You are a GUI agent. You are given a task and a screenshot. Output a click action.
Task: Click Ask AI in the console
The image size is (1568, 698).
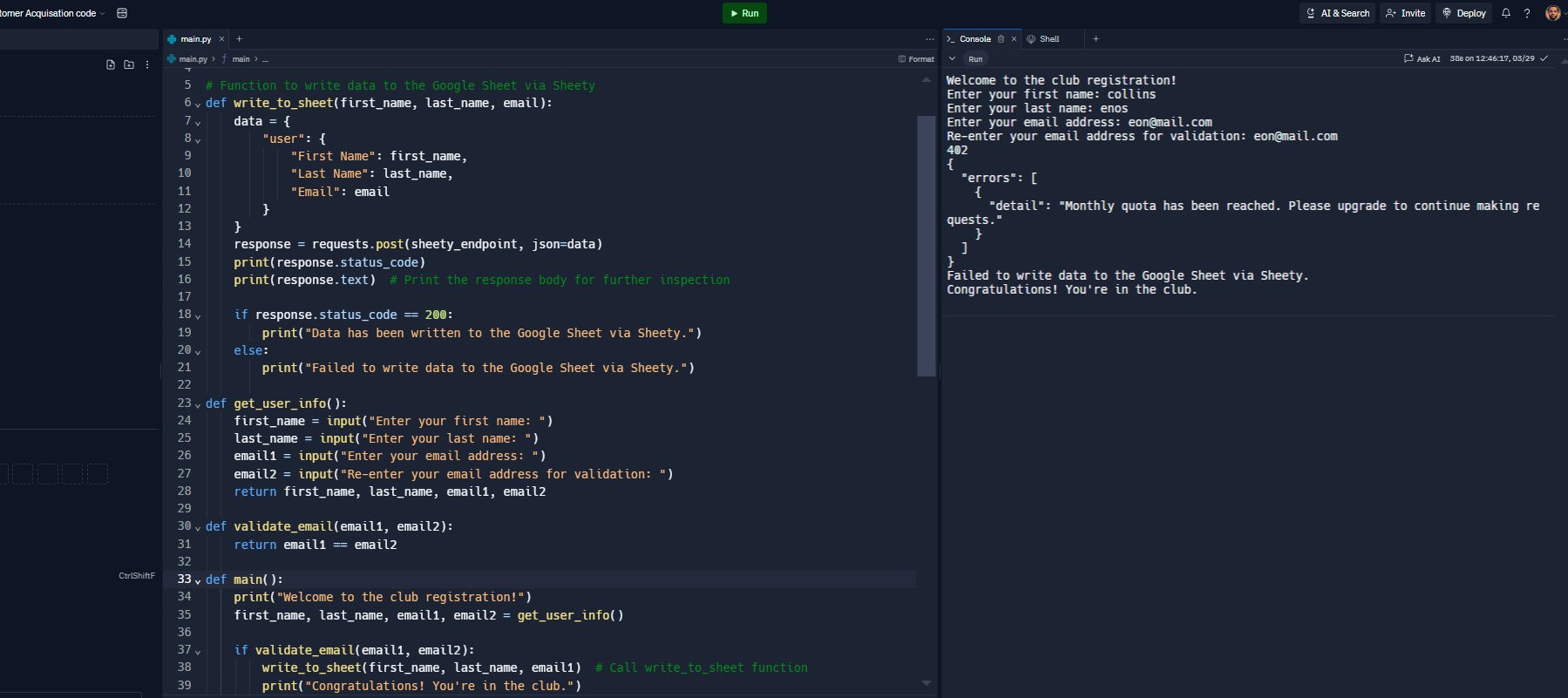click(1422, 59)
